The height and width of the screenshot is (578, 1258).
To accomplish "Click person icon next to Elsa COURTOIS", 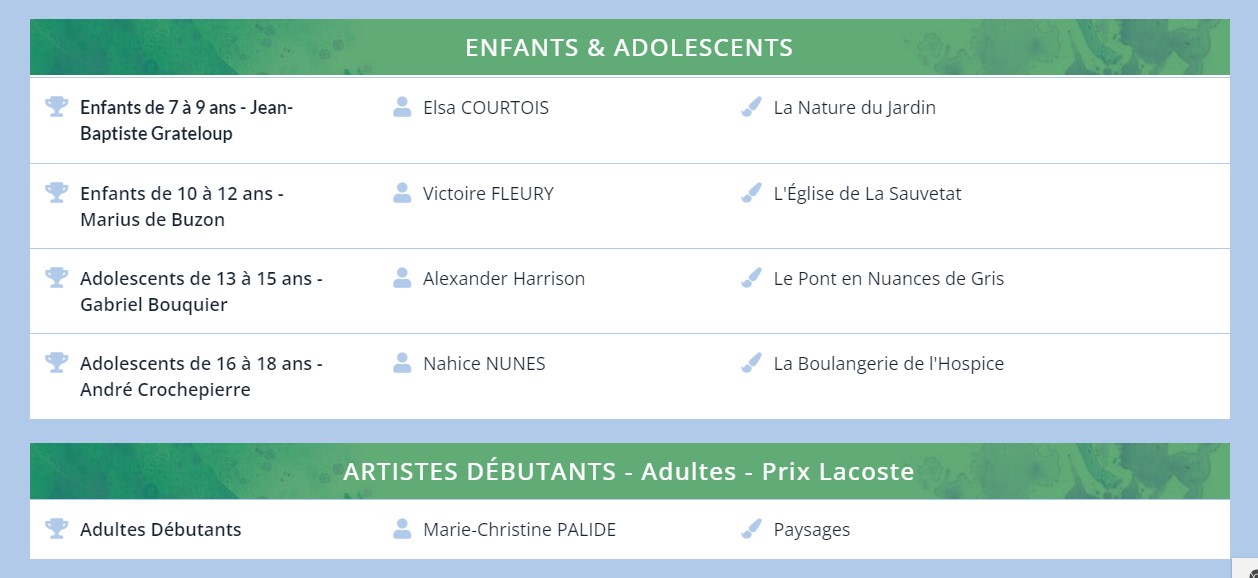I will pyautogui.click(x=402, y=107).
